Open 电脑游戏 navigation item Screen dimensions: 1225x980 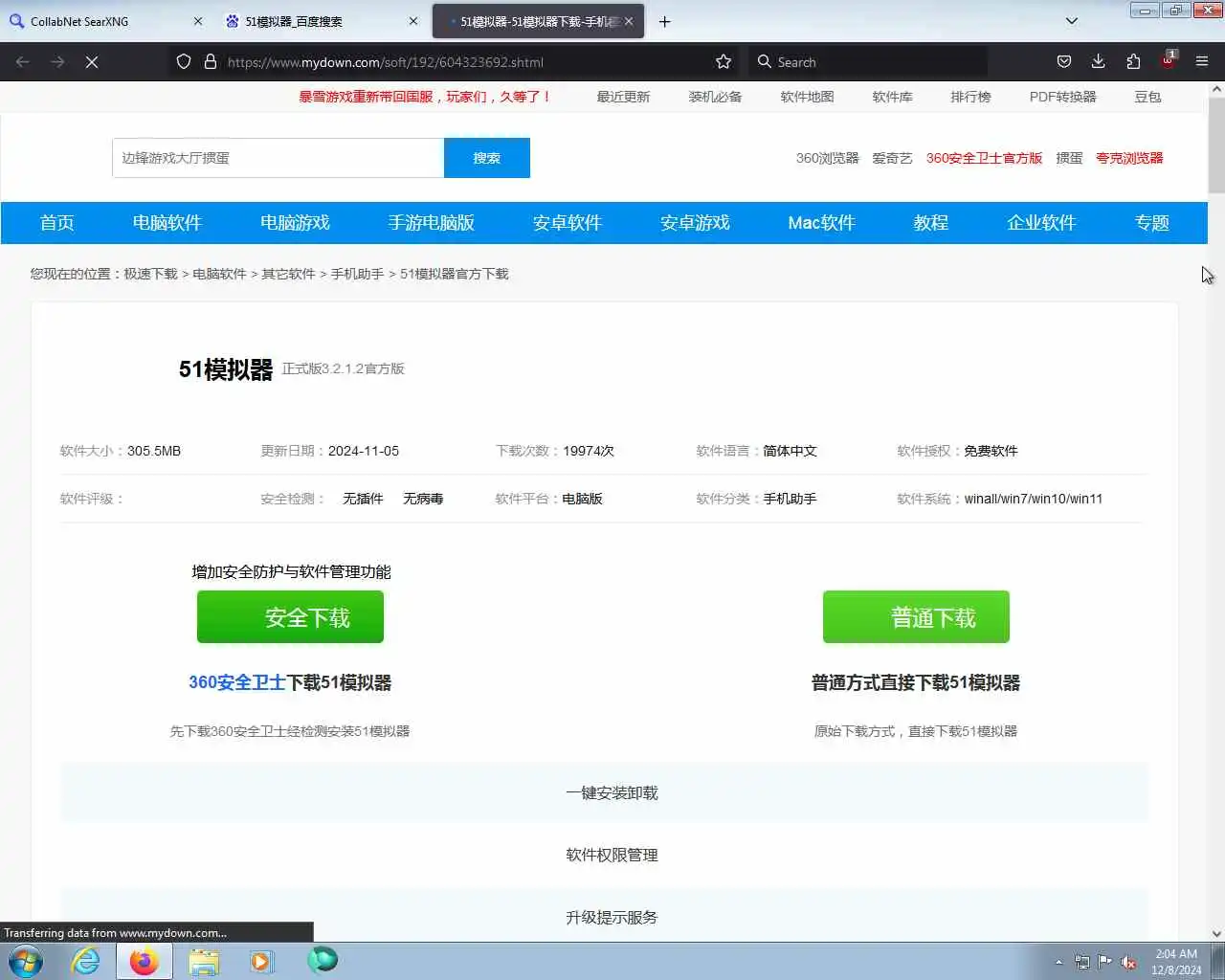(x=295, y=223)
